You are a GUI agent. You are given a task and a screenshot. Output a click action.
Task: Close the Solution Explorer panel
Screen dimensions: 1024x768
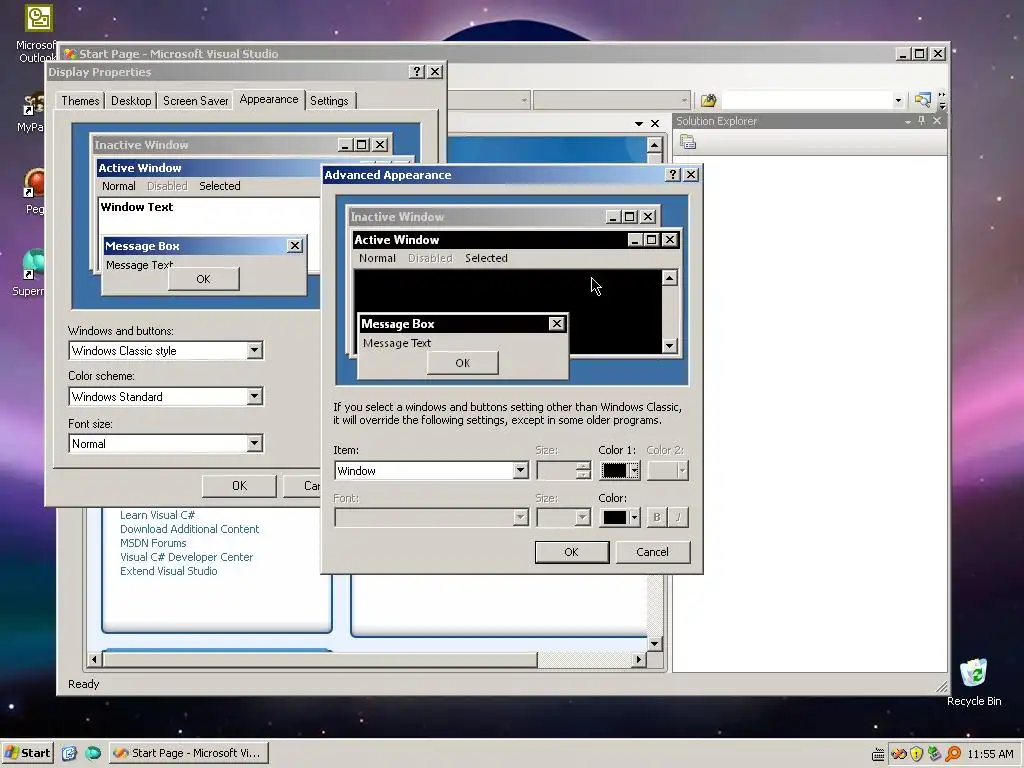pyautogui.click(x=936, y=121)
